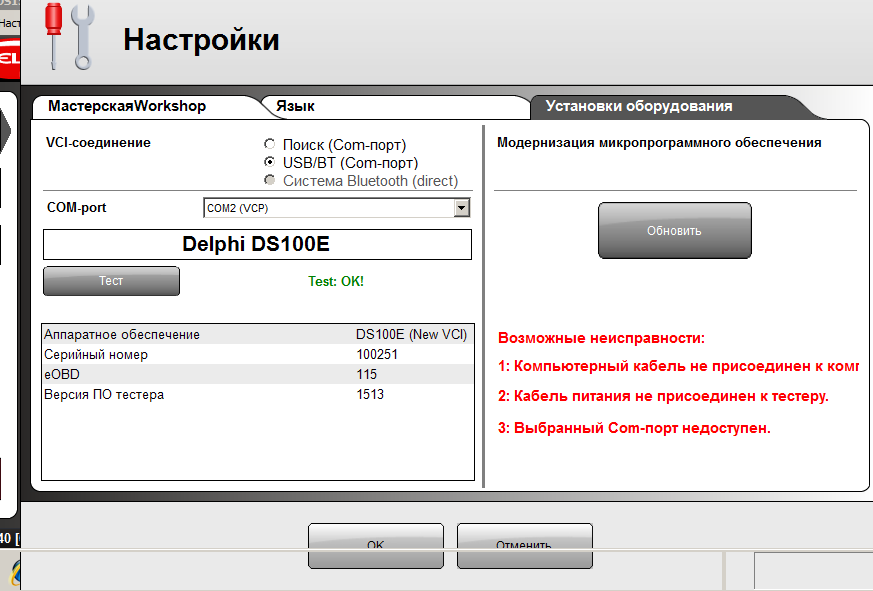Select the Система Bluetooth (direct) radio option
This screenshot has width=873, height=591.
[x=269, y=180]
